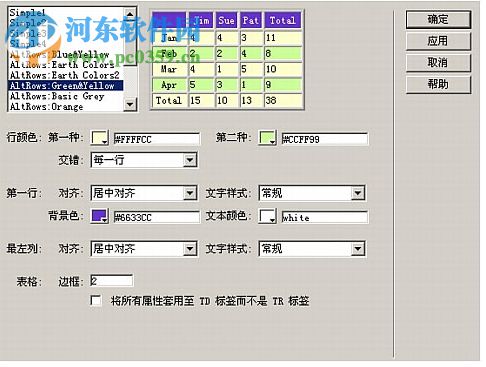Open 帮助 help button

pyautogui.click(x=438, y=84)
